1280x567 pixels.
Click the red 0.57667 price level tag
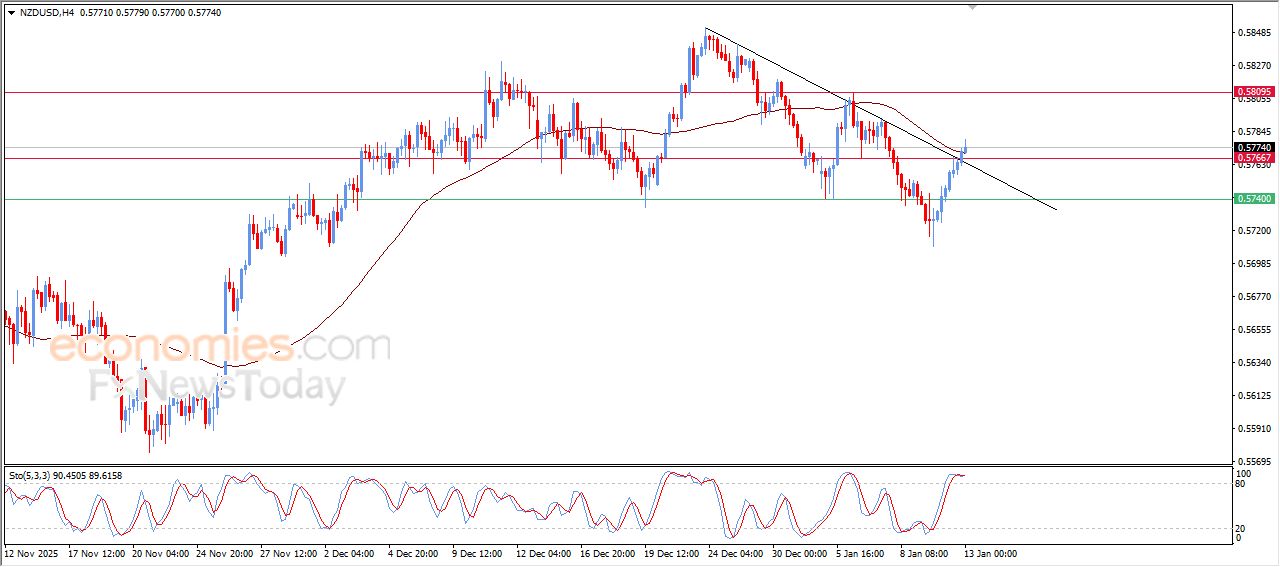(1253, 158)
